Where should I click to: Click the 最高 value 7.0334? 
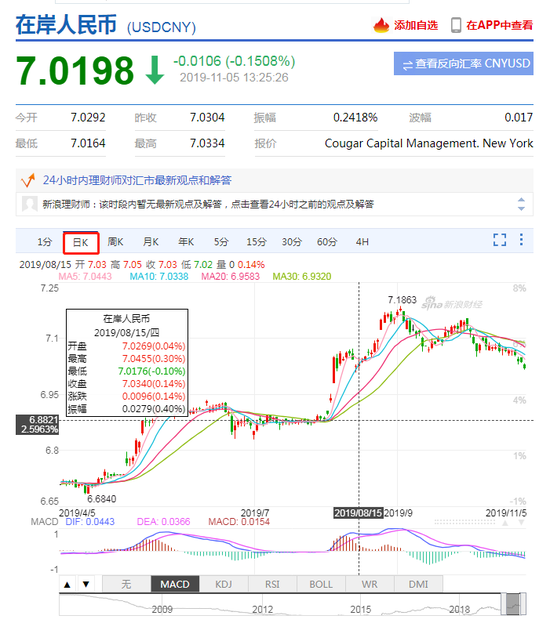coord(207,143)
